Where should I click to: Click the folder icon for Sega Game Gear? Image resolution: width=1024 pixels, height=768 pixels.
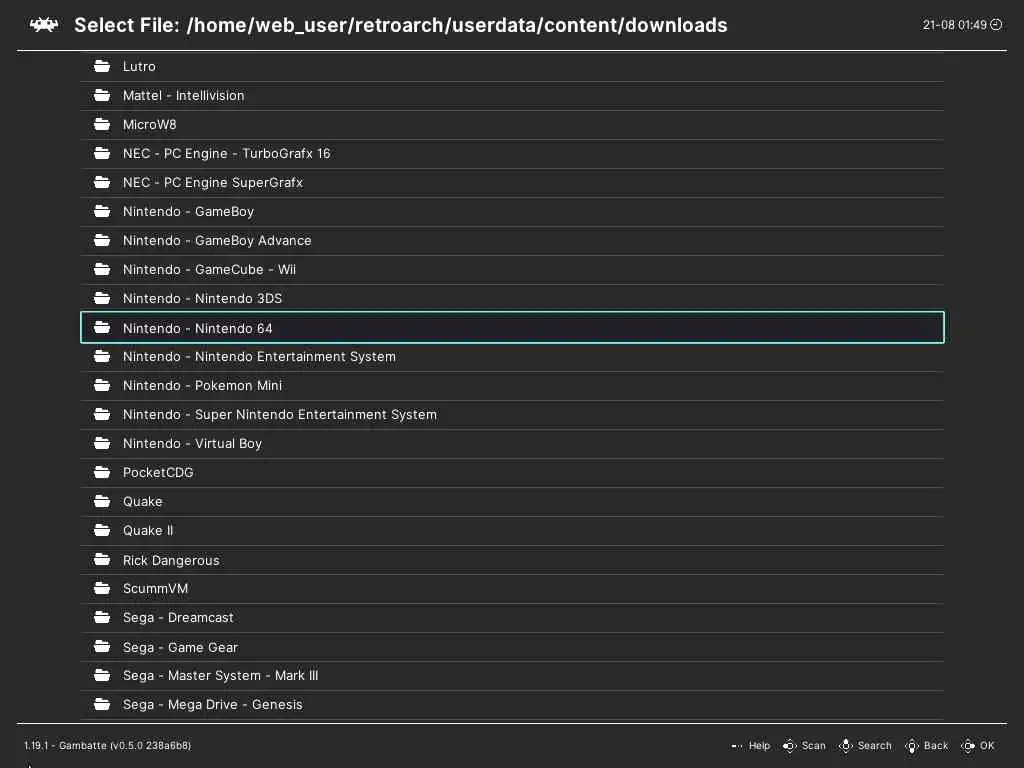tap(102, 647)
